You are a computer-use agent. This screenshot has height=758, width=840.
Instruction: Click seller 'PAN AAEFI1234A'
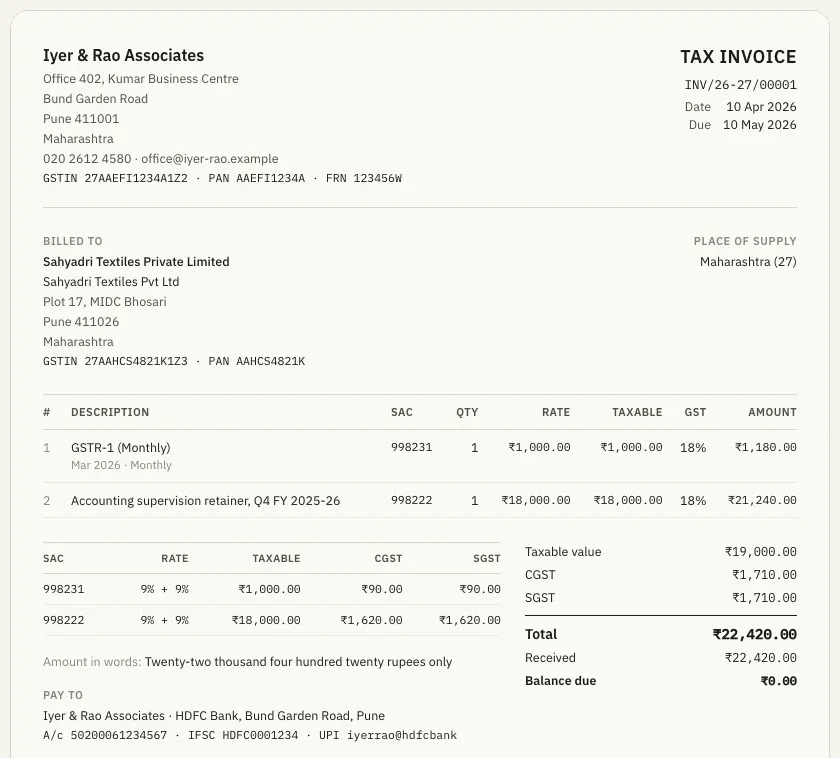click(x=257, y=178)
